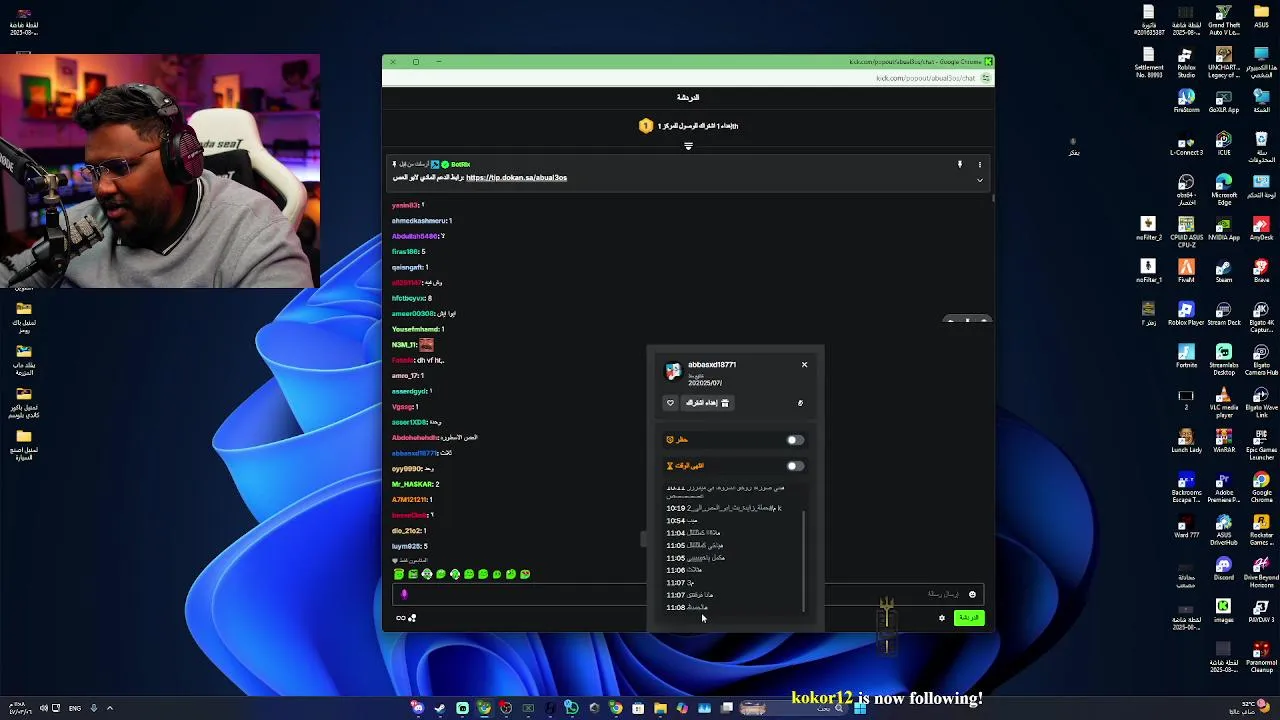Expand the gifted subs leaderboard handle

(688, 146)
